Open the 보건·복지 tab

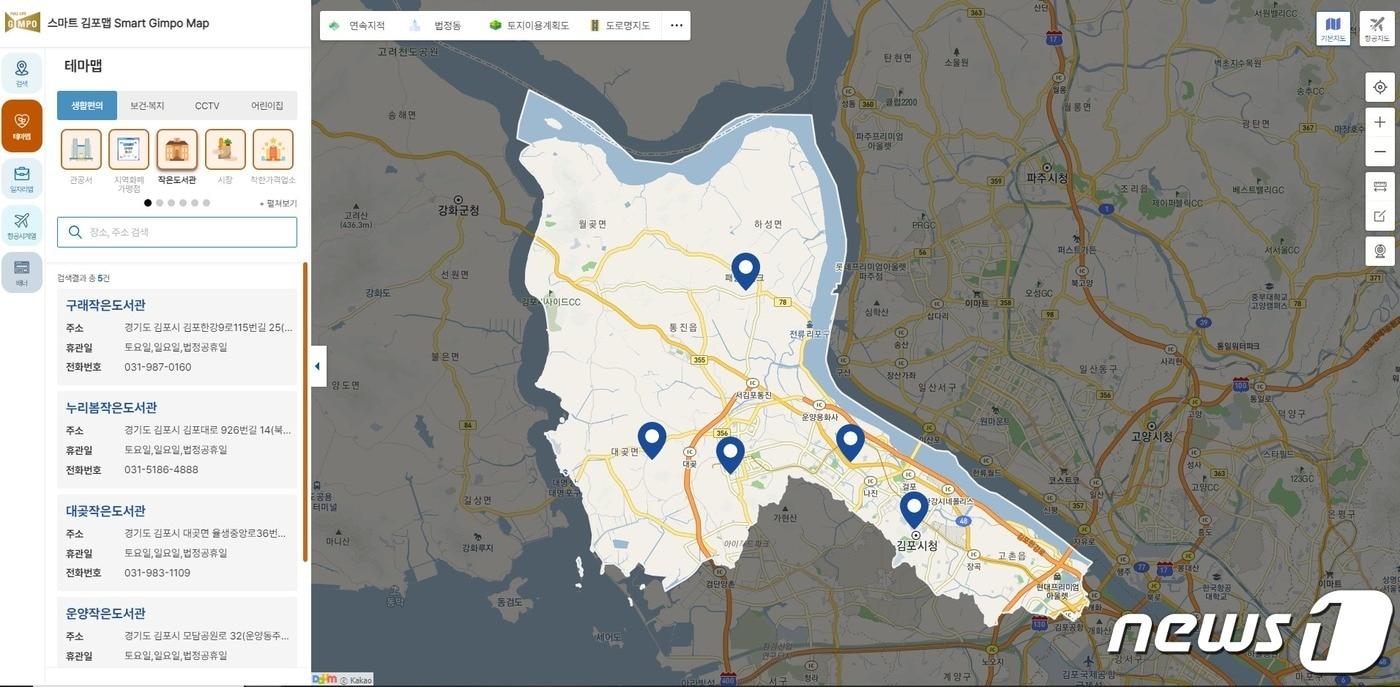point(147,106)
